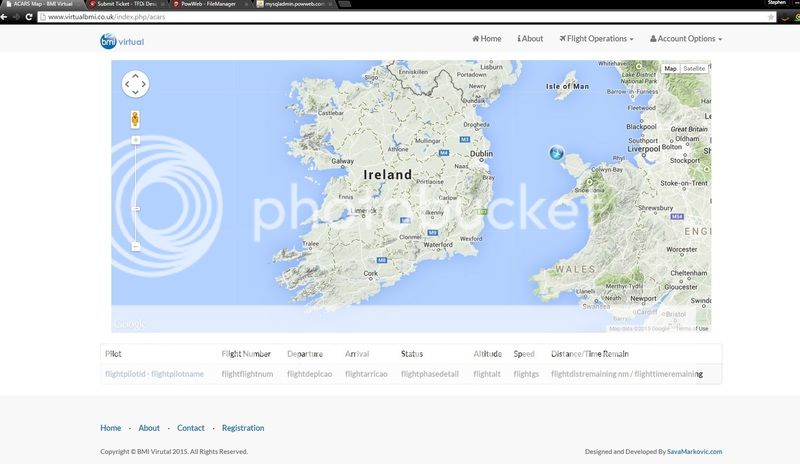Click the Street View pegman icon
The image size is (800, 464).
136,120
